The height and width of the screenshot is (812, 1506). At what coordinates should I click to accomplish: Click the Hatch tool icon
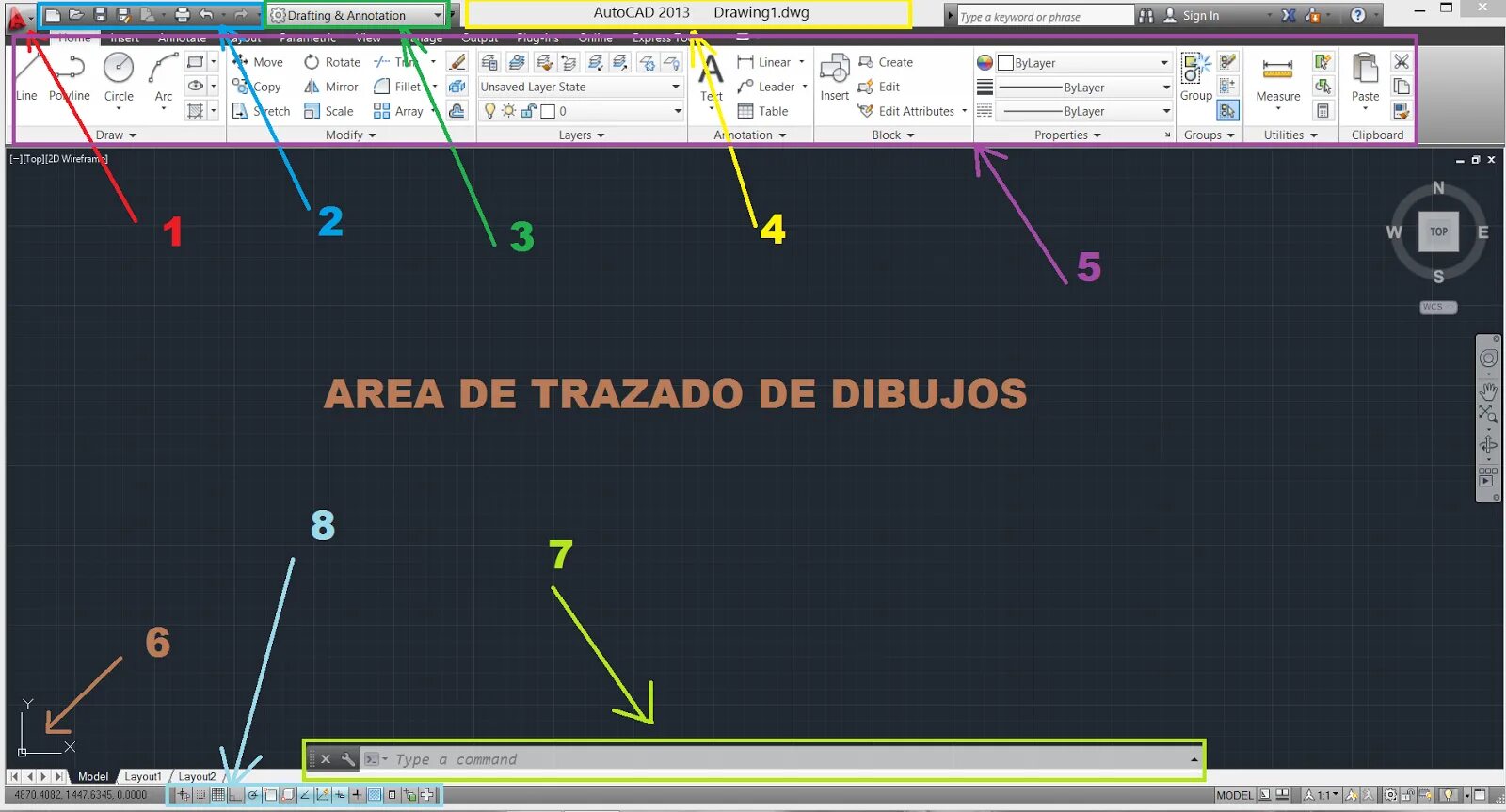coord(195,111)
